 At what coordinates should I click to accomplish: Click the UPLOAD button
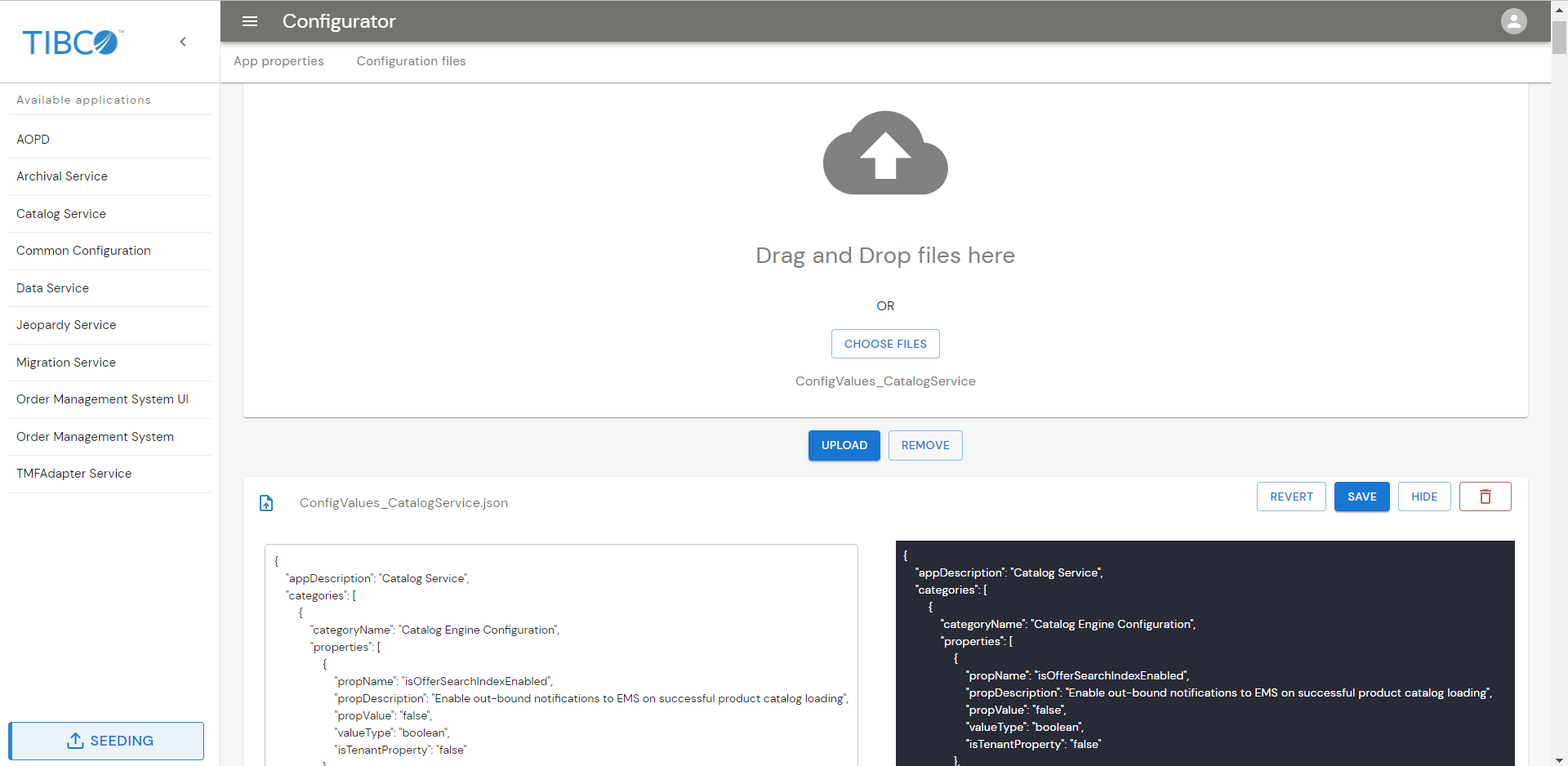[x=844, y=445]
